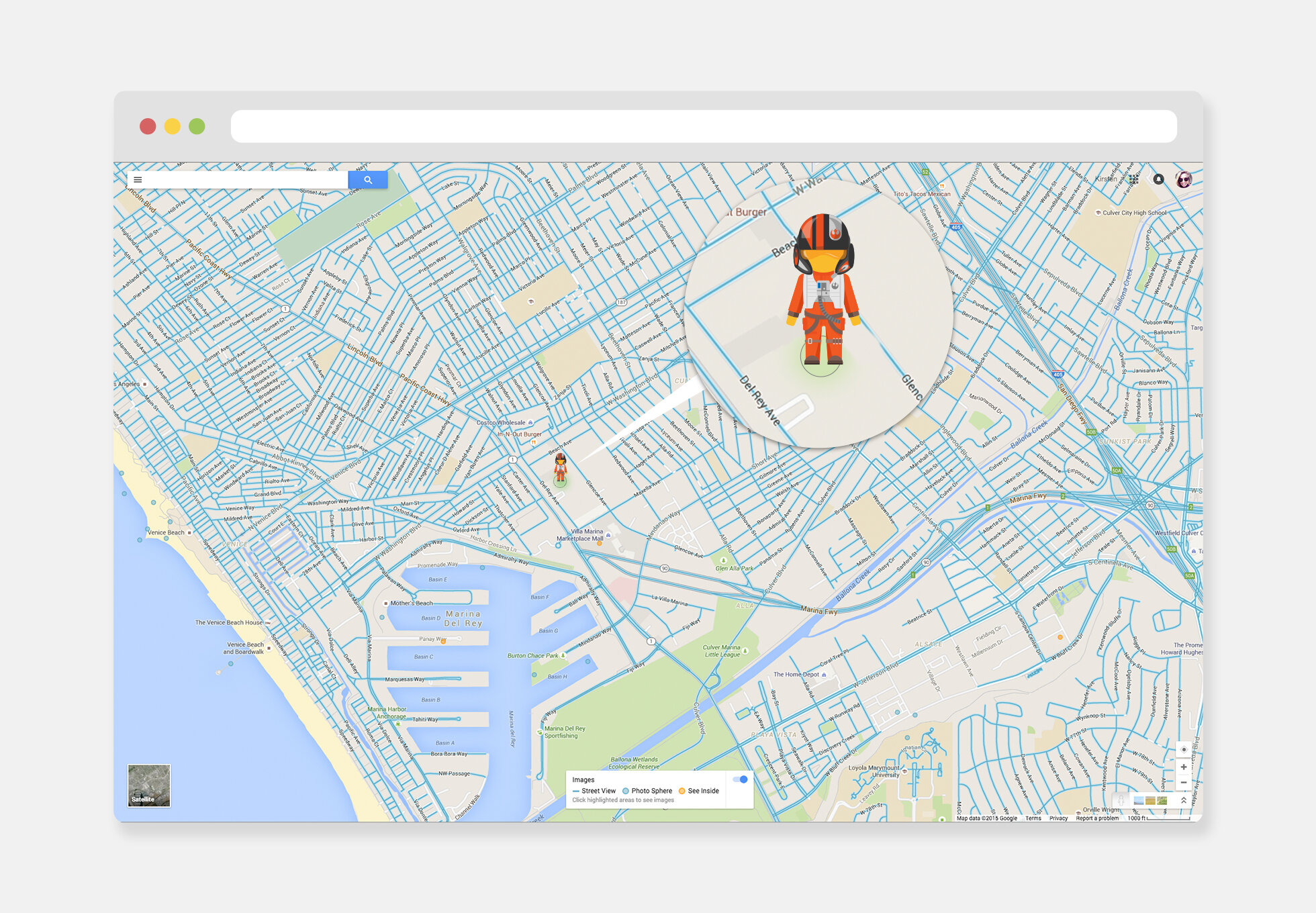This screenshot has width=1316, height=913.
Task: Zoom in with the plus button
Action: click(1184, 767)
